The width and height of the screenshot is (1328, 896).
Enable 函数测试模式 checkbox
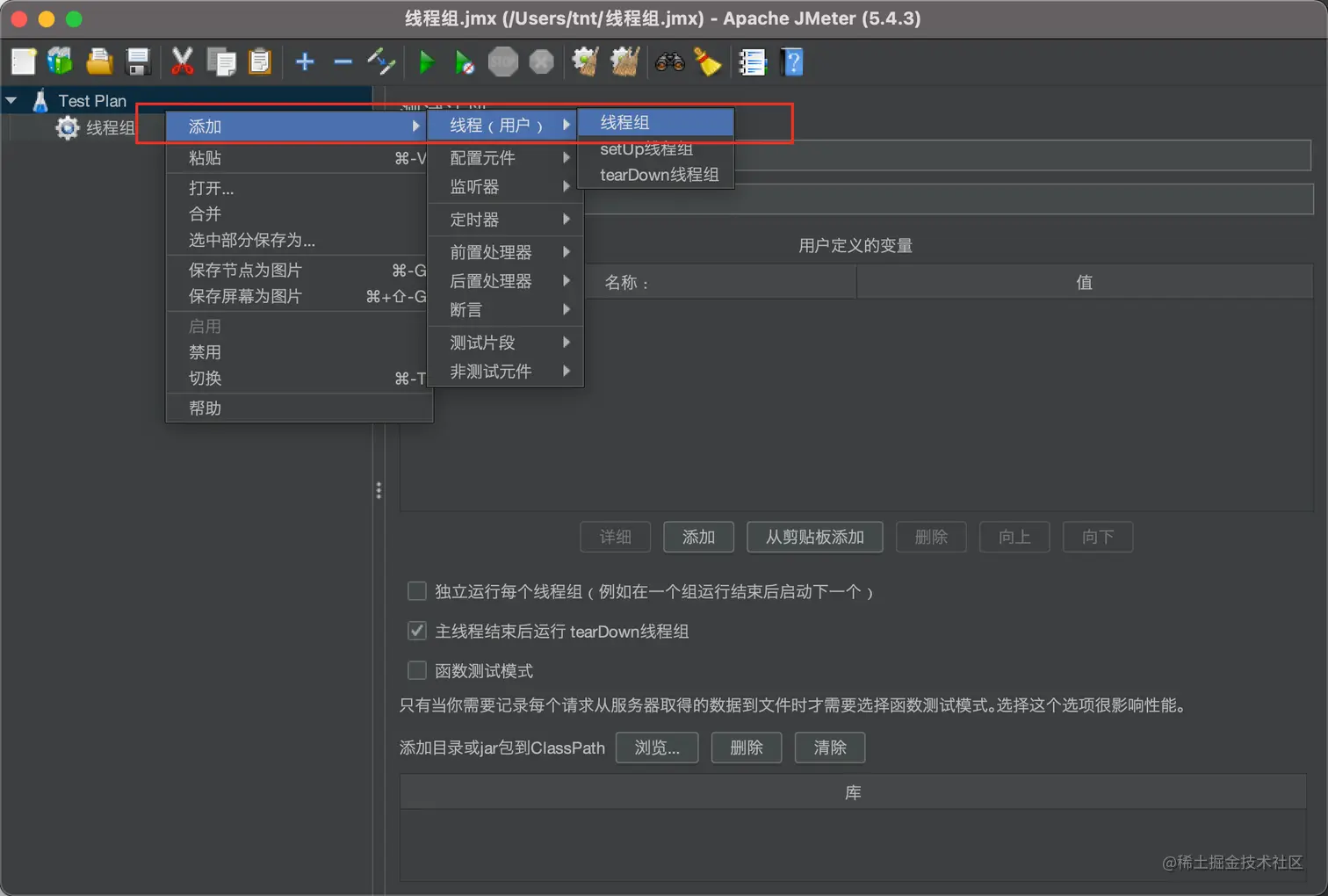417,671
